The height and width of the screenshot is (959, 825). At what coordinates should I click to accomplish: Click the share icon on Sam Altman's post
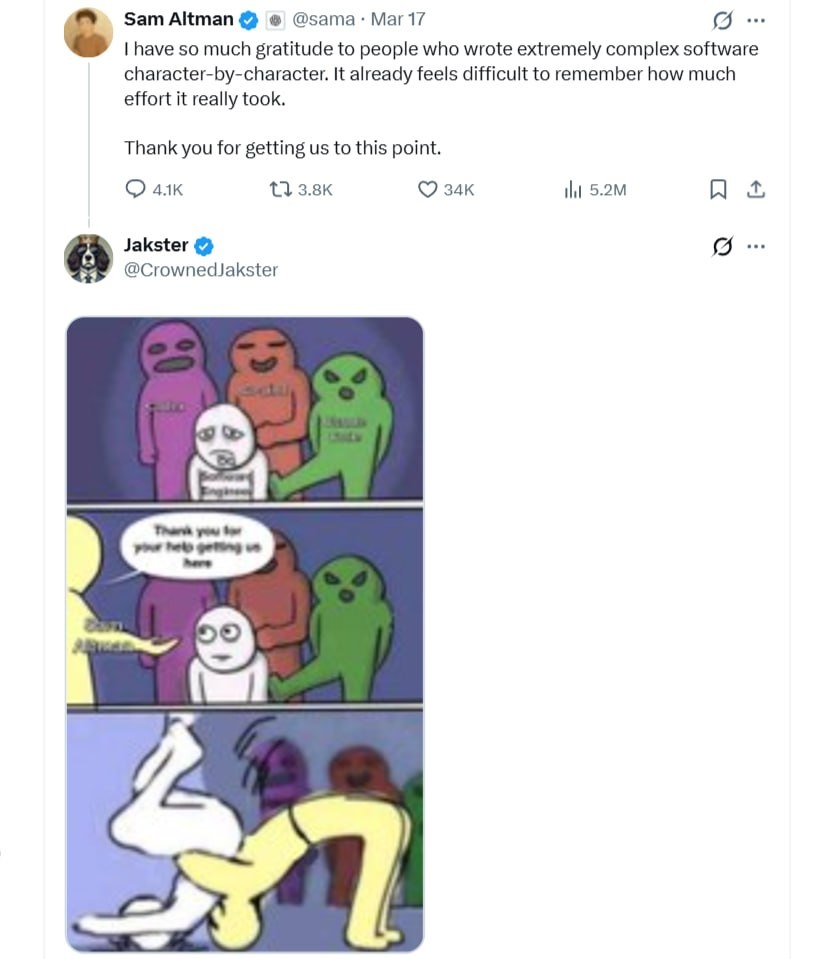point(756,189)
